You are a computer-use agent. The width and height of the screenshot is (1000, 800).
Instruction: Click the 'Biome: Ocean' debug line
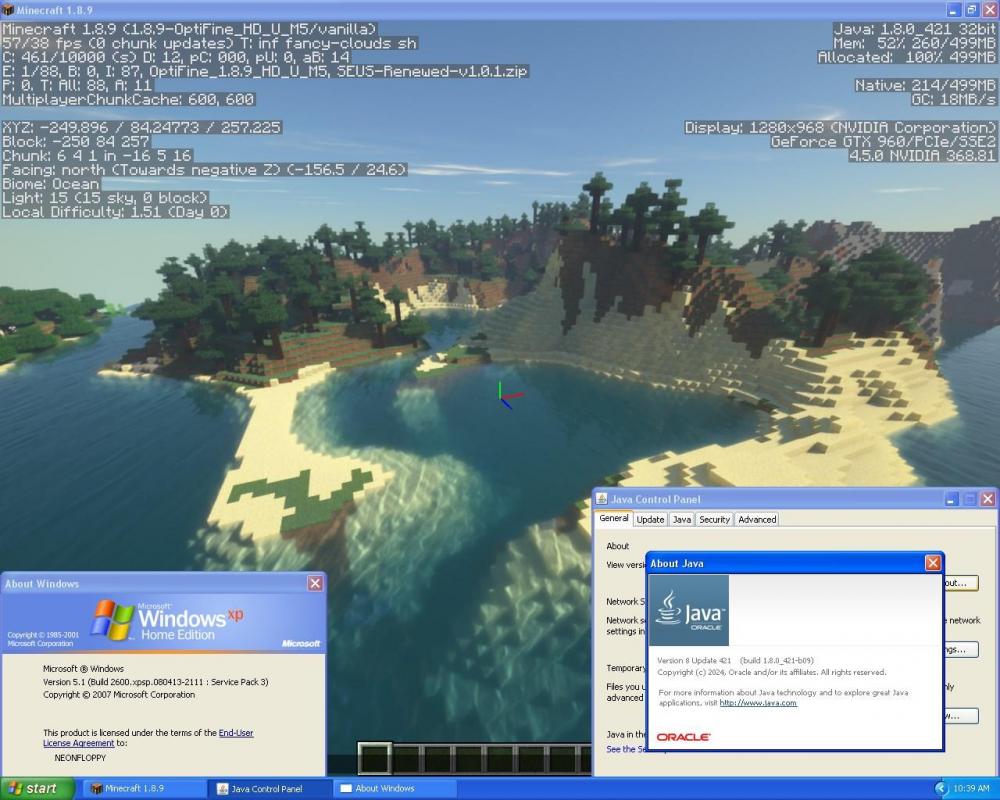pyautogui.click(x=51, y=184)
